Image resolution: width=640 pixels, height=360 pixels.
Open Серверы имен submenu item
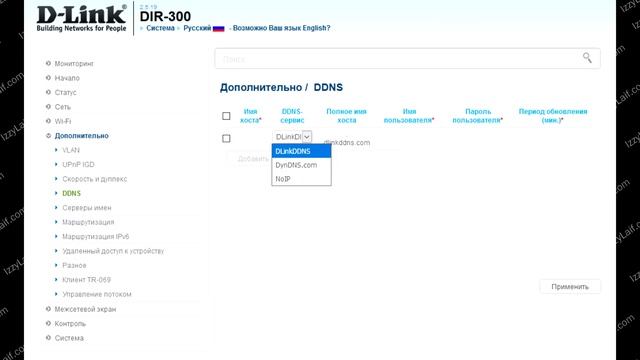87,208
